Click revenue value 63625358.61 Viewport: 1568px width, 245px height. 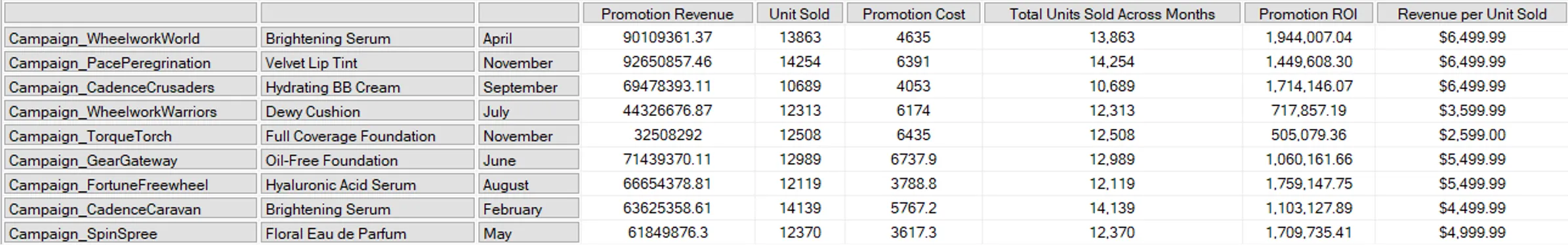(667, 208)
